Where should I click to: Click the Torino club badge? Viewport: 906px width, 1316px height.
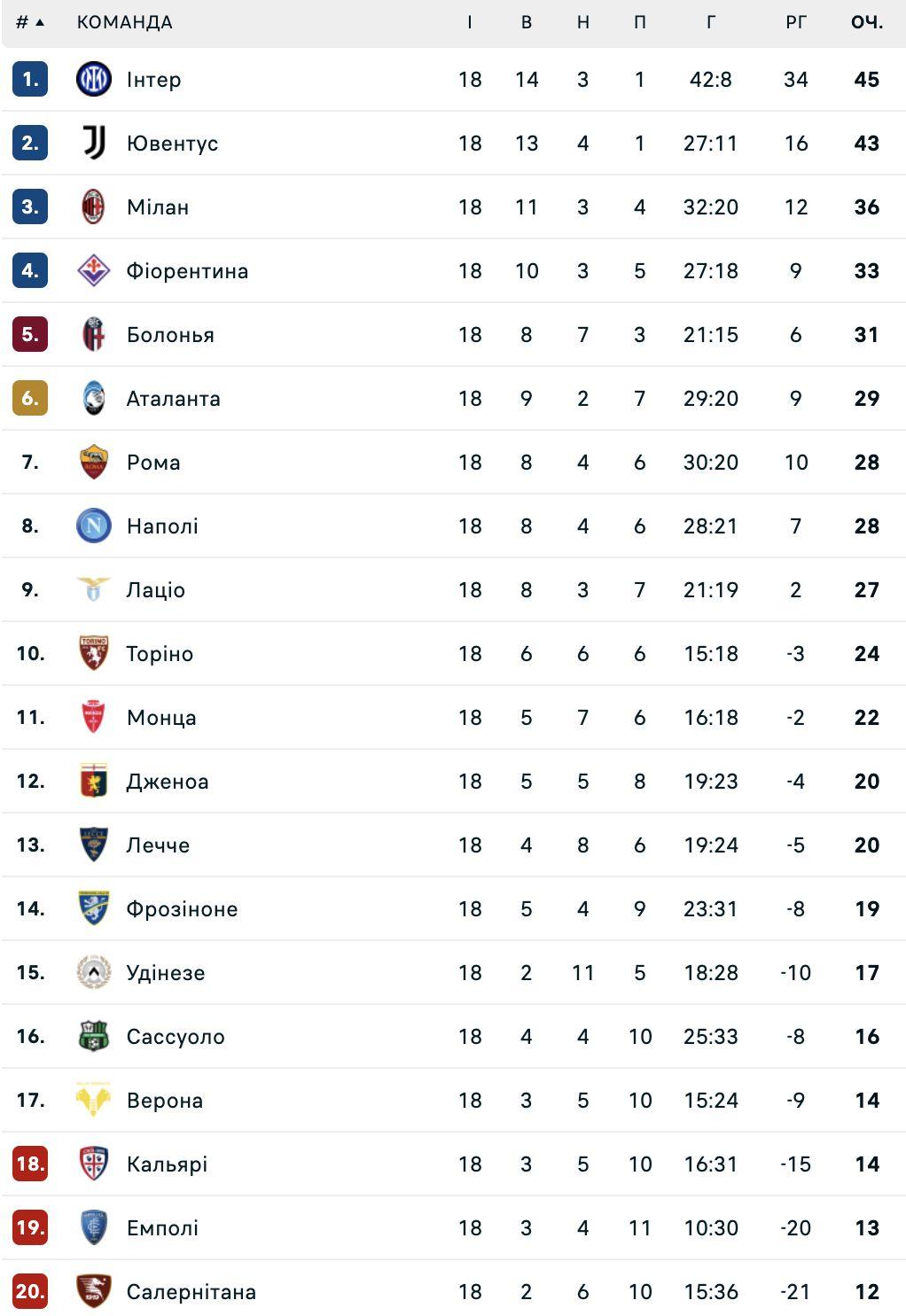[x=93, y=654]
